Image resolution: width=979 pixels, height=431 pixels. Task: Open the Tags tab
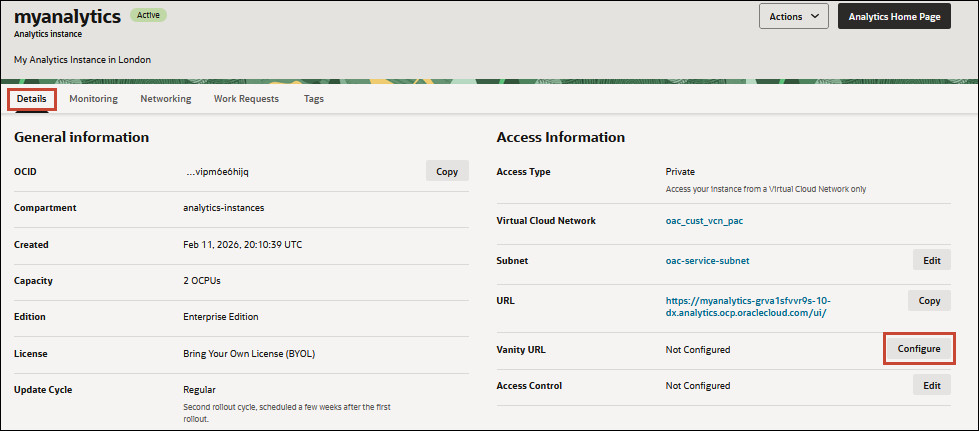click(x=313, y=99)
